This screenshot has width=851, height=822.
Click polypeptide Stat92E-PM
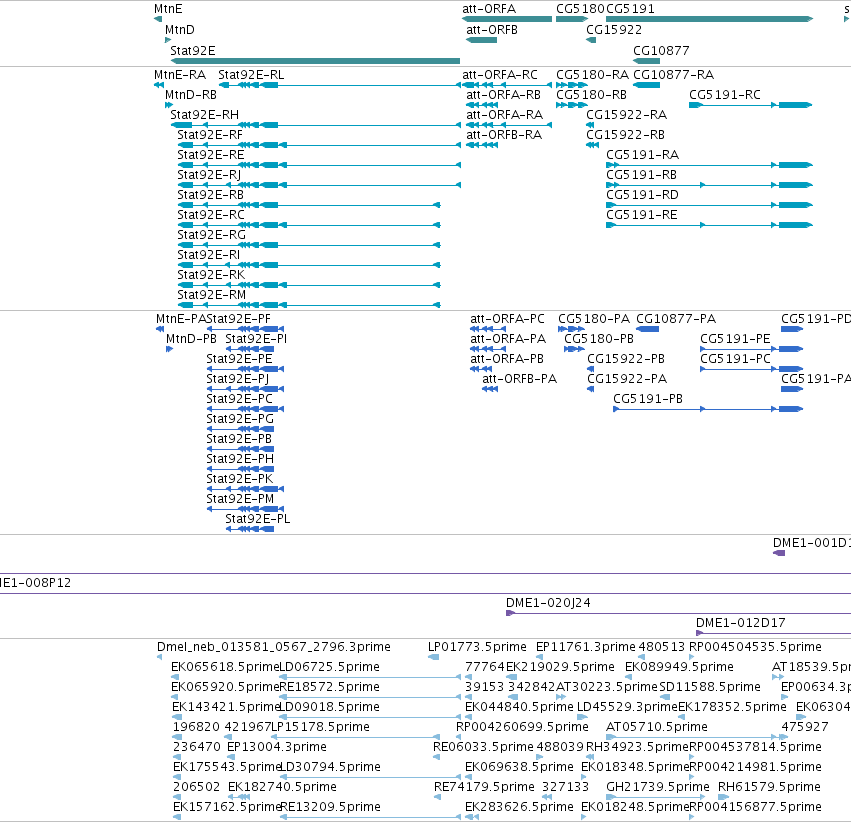click(245, 509)
